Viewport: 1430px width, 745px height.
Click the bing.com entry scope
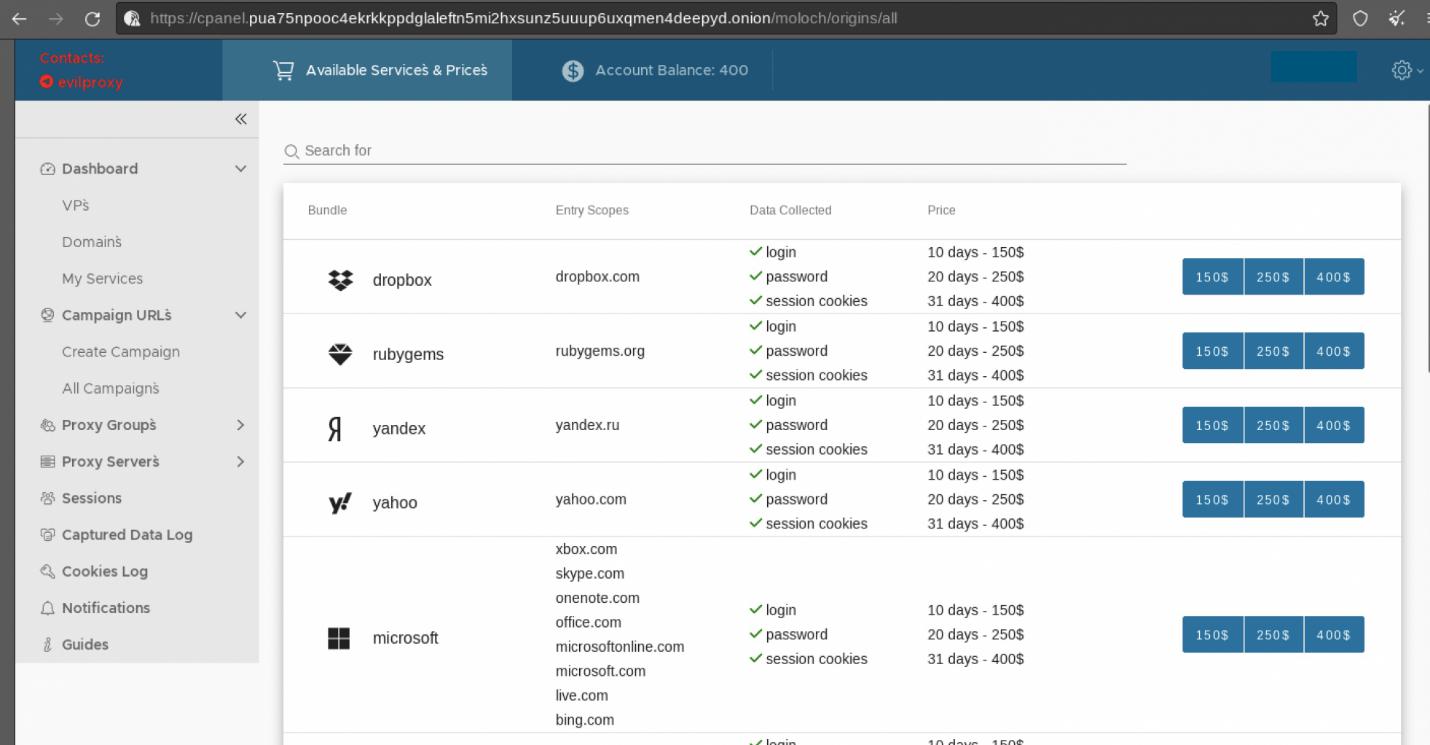point(585,720)
